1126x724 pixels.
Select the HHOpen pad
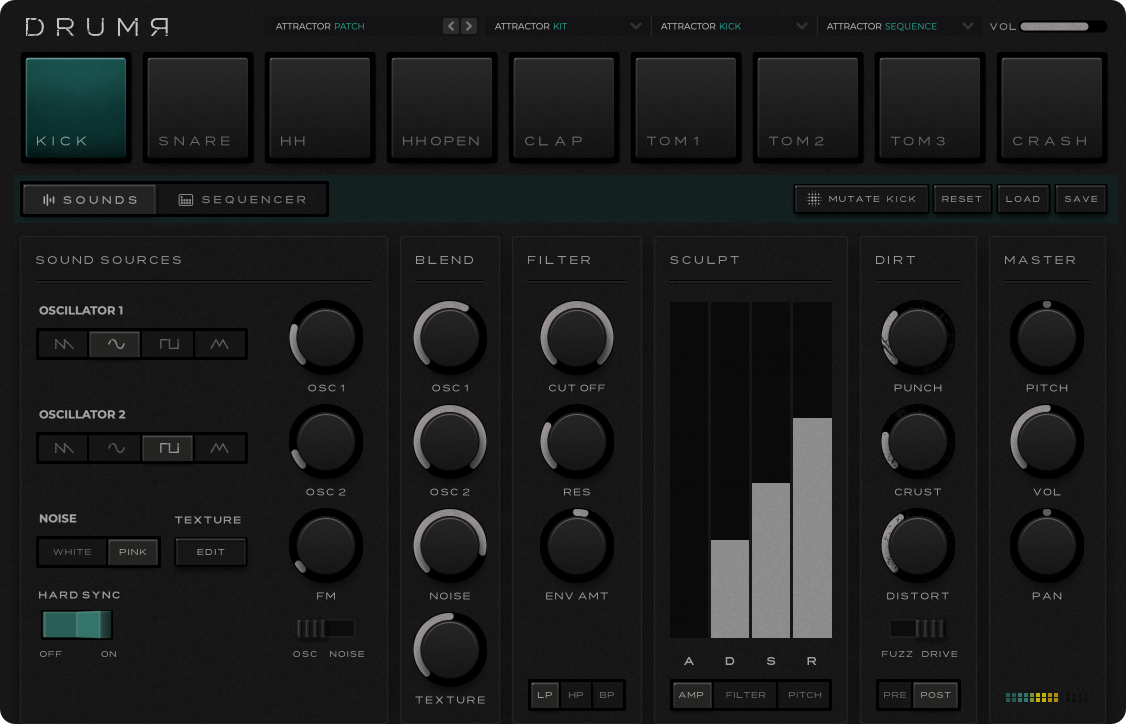442,108
